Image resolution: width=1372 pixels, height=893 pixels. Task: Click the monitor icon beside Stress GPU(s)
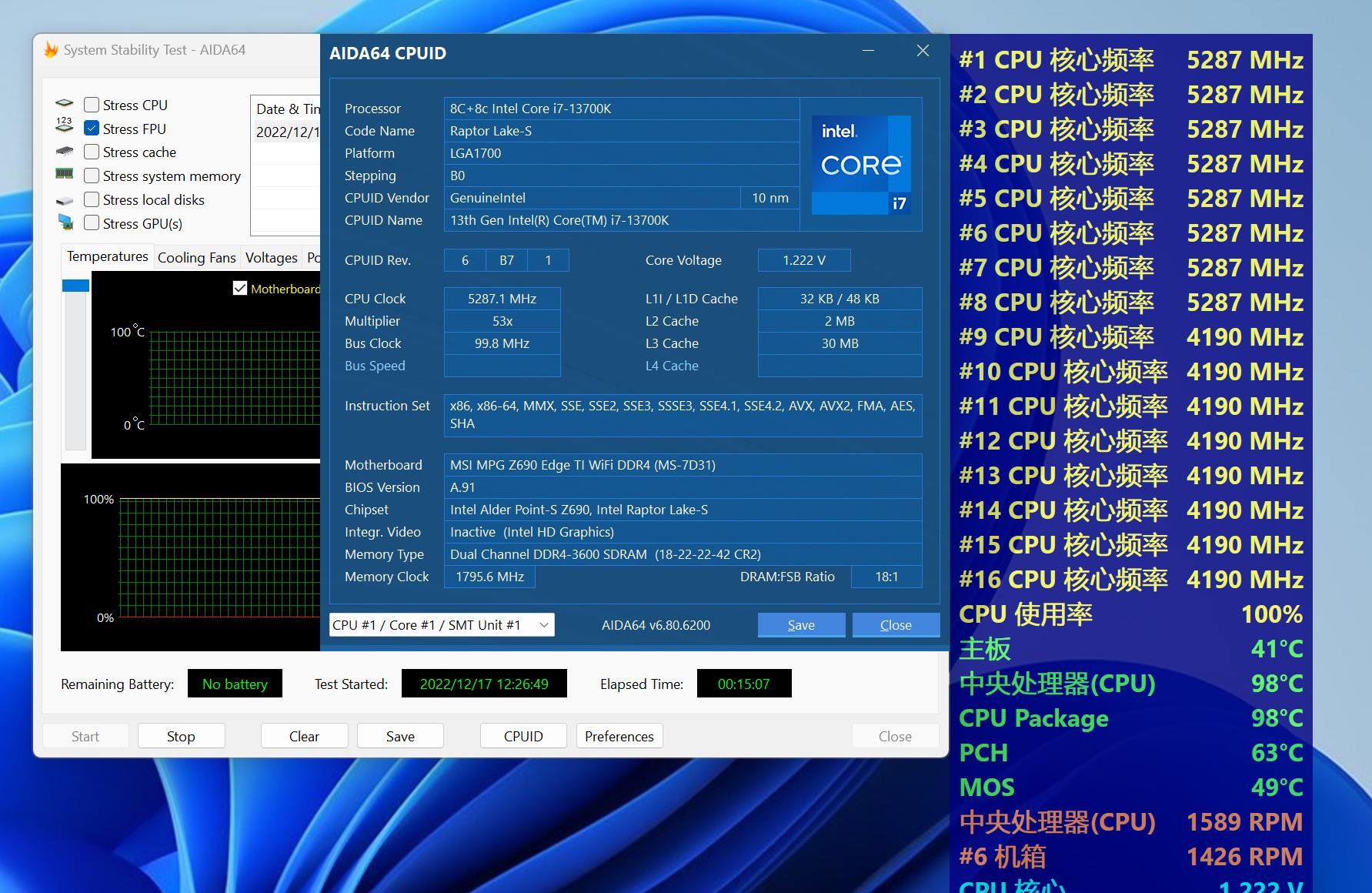coord(65,222)
